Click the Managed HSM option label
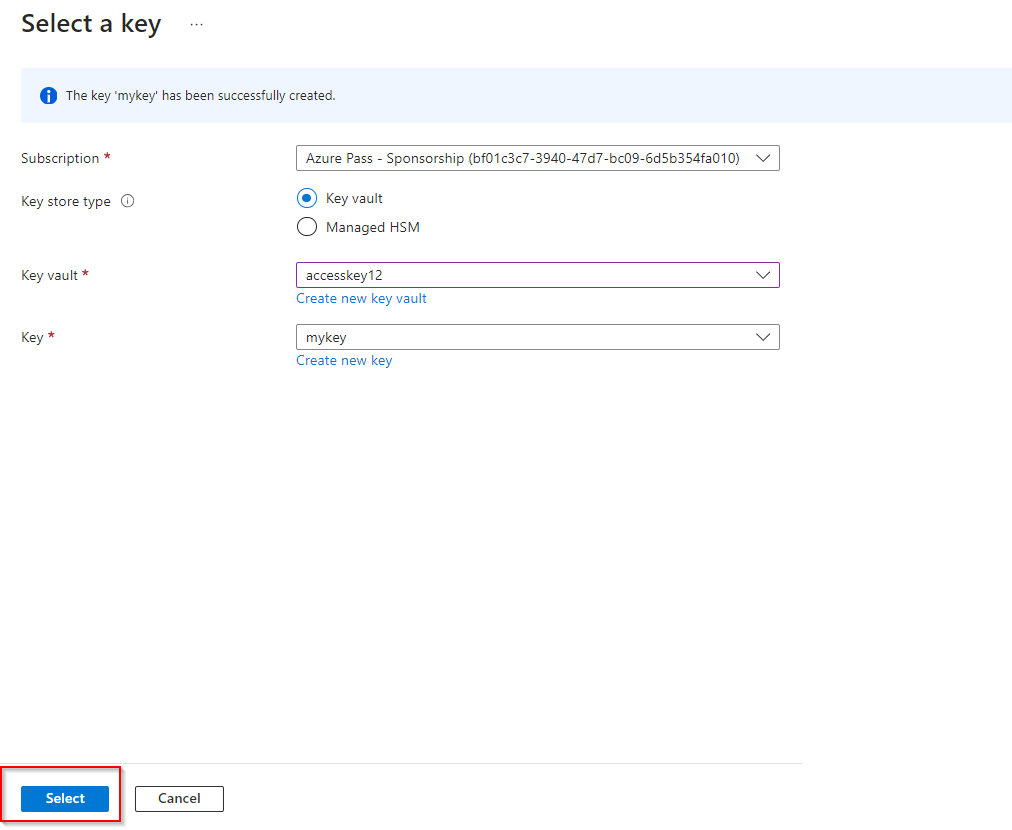 [372, 227]
